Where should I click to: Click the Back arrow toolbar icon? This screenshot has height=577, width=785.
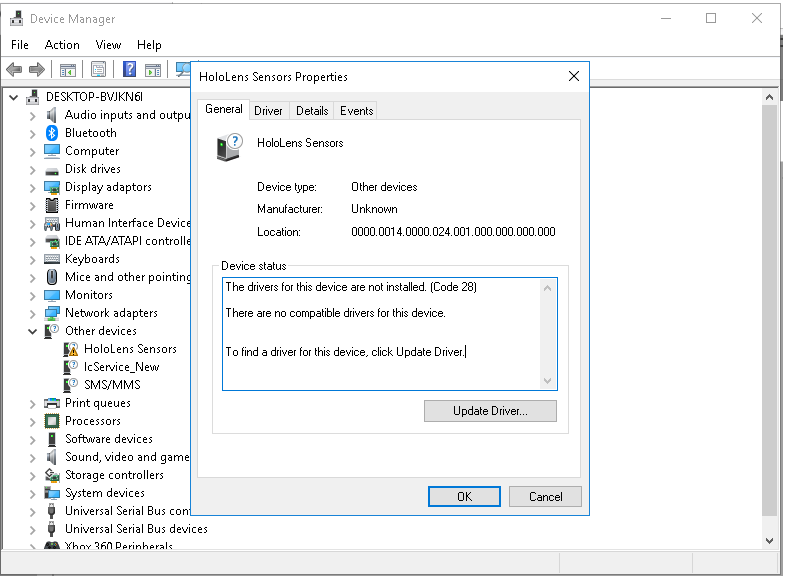[14, 69]
